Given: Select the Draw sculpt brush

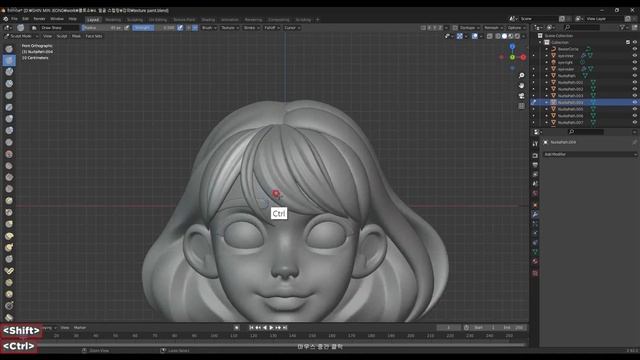Looking at the screenshot, I should 9,49.
